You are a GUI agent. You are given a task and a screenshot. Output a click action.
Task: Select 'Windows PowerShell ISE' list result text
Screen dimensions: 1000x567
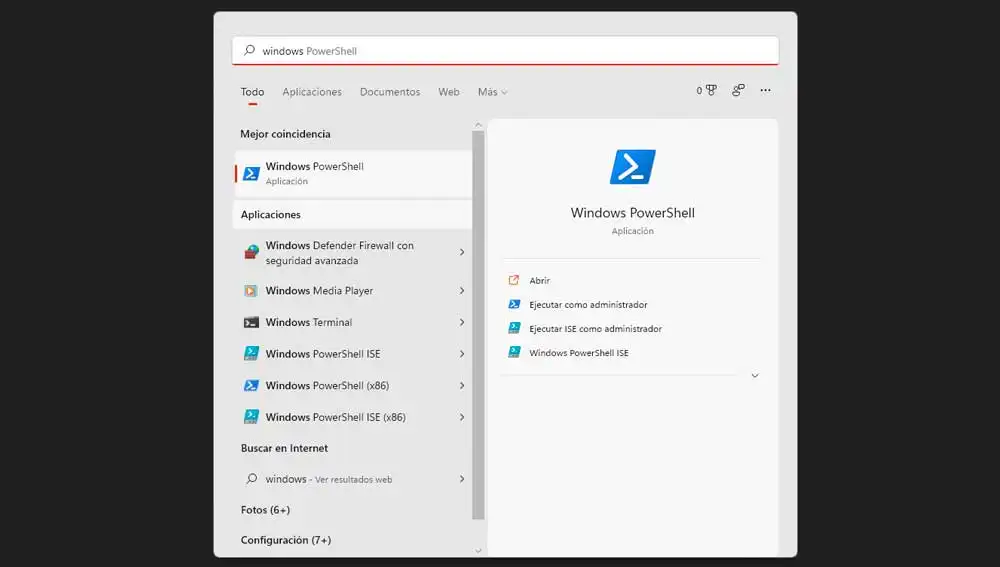(323, 354)
